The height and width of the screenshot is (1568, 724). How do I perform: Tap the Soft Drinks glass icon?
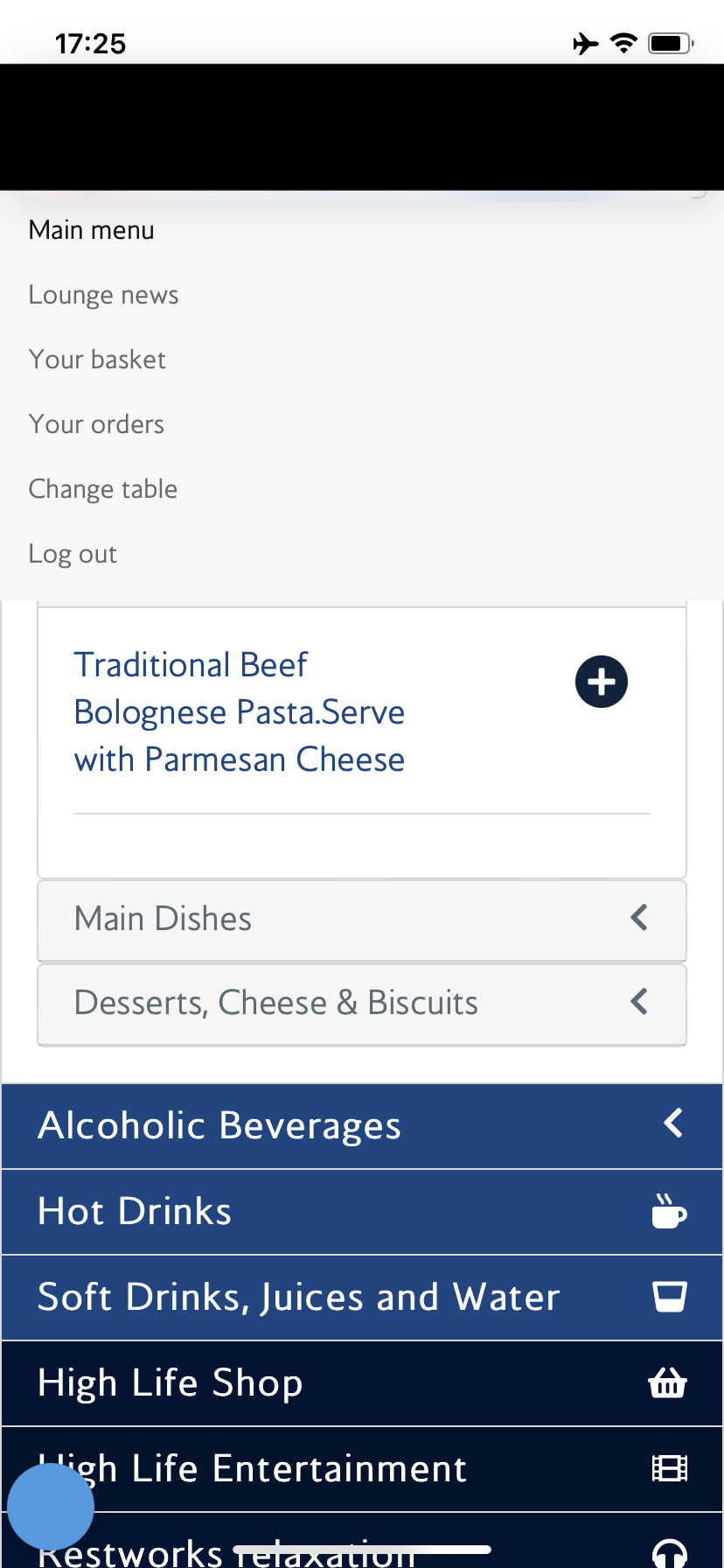click(x=670, y=1297)
